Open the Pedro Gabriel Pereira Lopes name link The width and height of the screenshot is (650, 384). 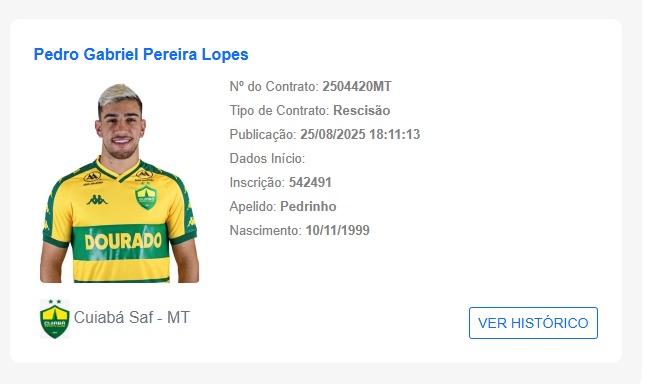[141, 54]
